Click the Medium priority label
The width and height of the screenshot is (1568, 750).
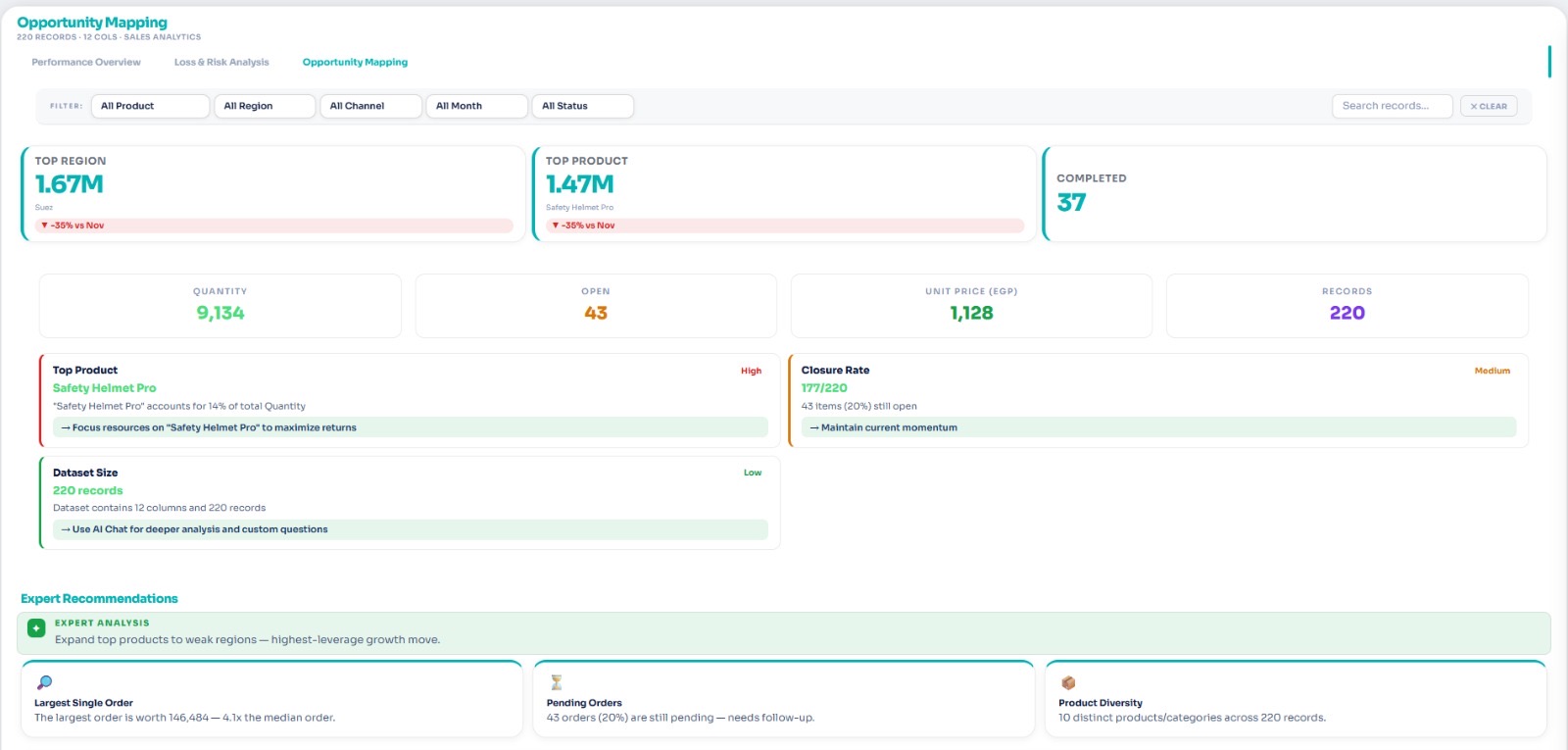point(1493,371)
